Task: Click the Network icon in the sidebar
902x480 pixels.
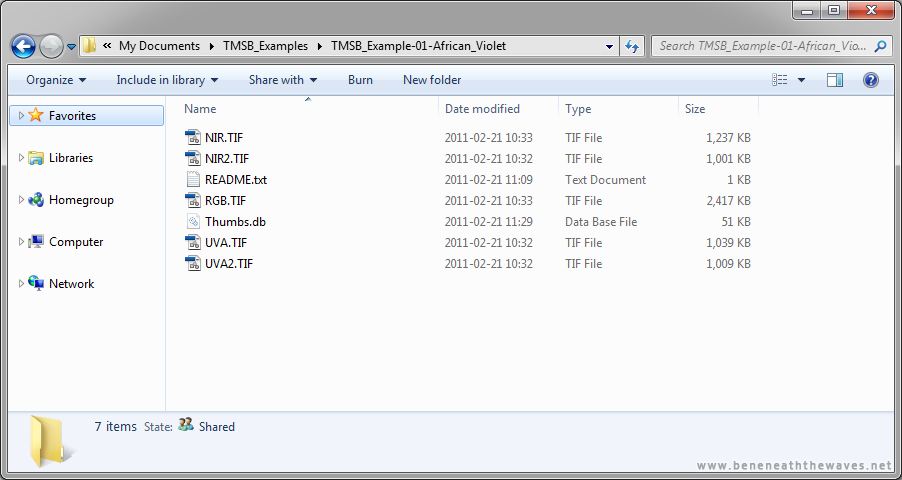Action: [x=36, y=284]
